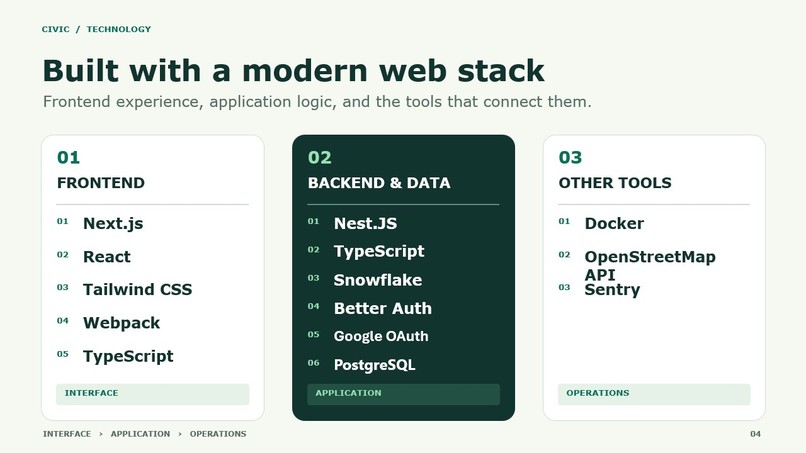Image resolution: width=806 pixels, height=453 pixels.
Task: Click the FRONTEND card heading
Action: pyautogui.click(x=101, y=183)
